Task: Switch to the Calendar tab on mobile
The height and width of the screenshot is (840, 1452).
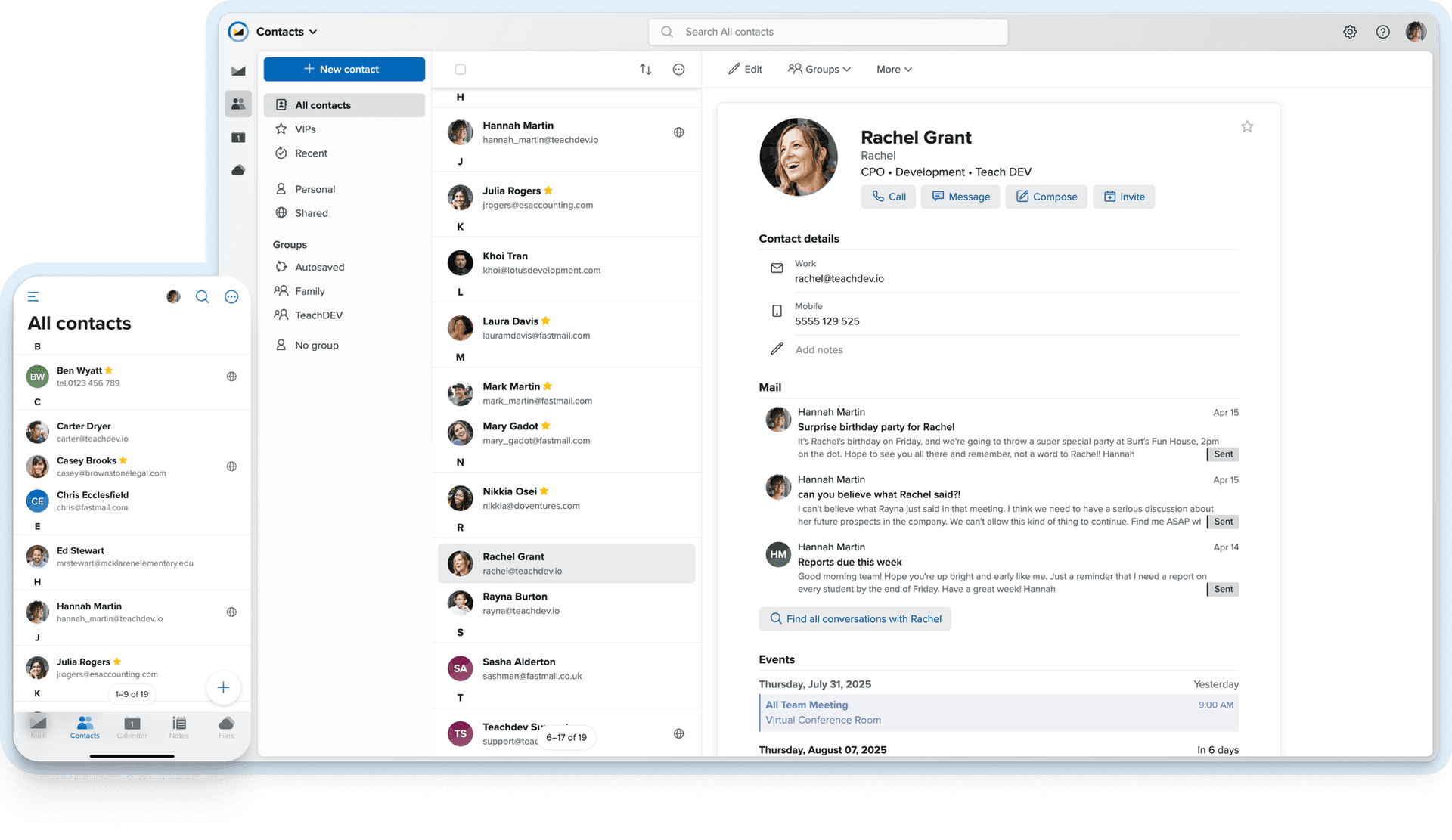Action: (132, 727)
